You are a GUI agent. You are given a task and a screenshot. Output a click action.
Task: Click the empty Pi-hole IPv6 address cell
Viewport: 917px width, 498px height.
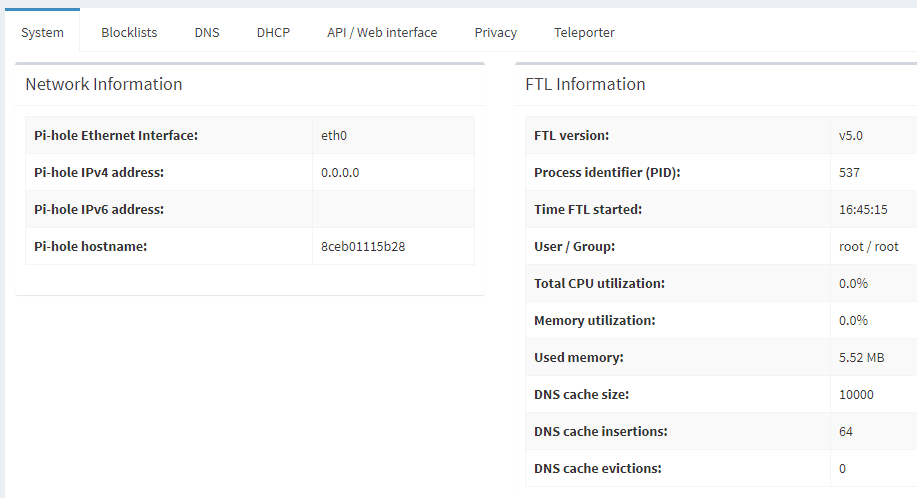[x=392, y=209]
